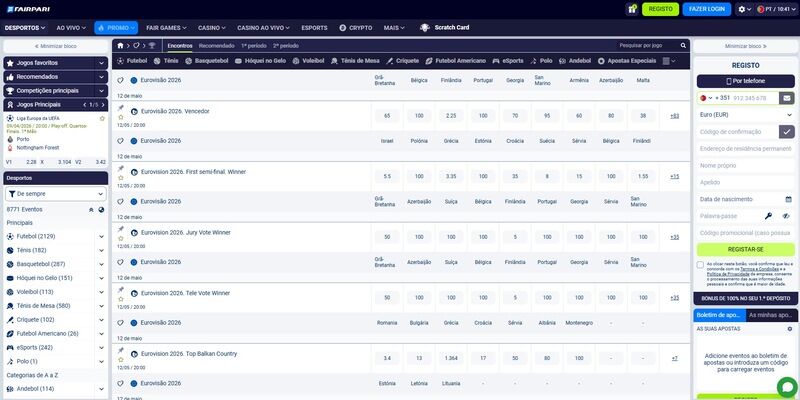Viewport: 800px width, 400px height.
Task: Open the DESPORTOS menu
Action: (x=24, y=28)
